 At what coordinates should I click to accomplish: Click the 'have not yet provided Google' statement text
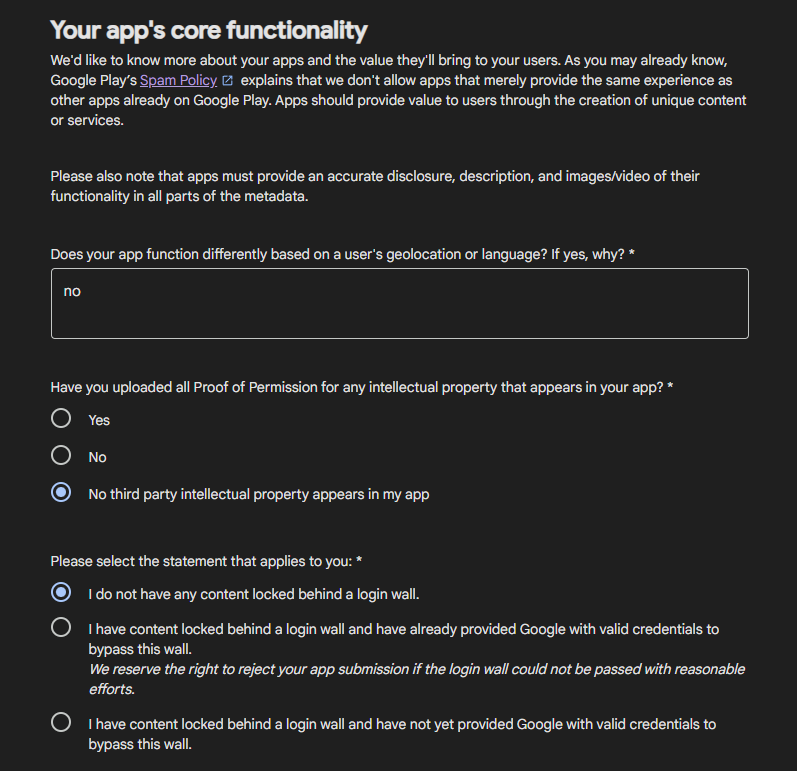pos(402,734)
